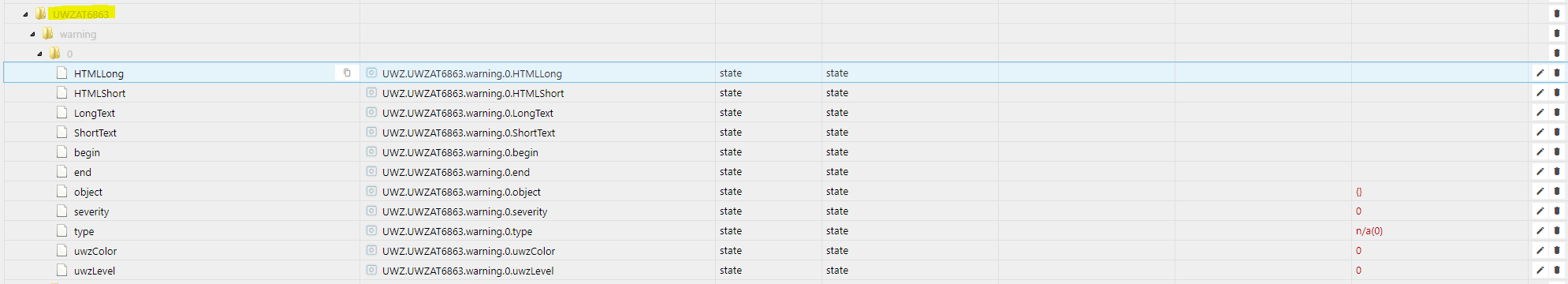Viewport: 1568px width, 284px height.
Task: Edit the severity state with pencil icon
Action: [1540, 211]
